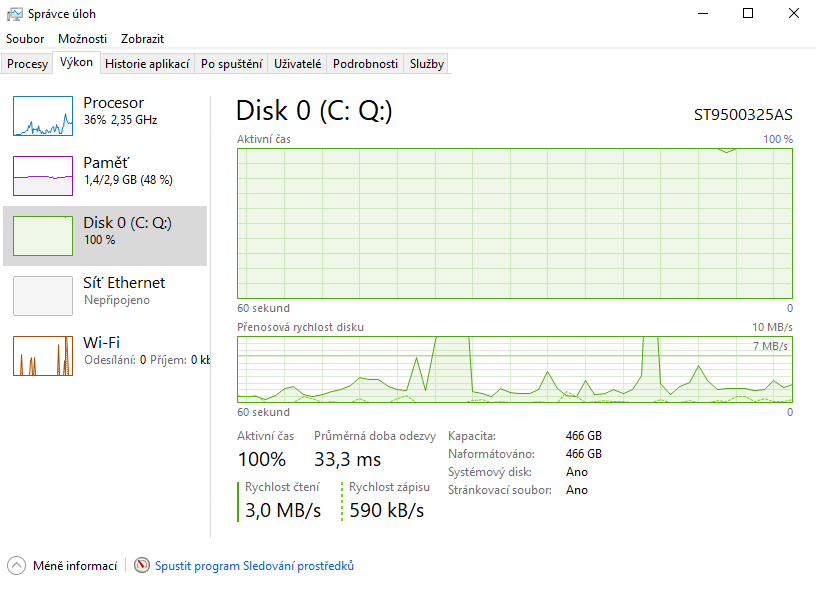
Task: Click the Aktivní čas disk graph
Action: tap(514, 223)
